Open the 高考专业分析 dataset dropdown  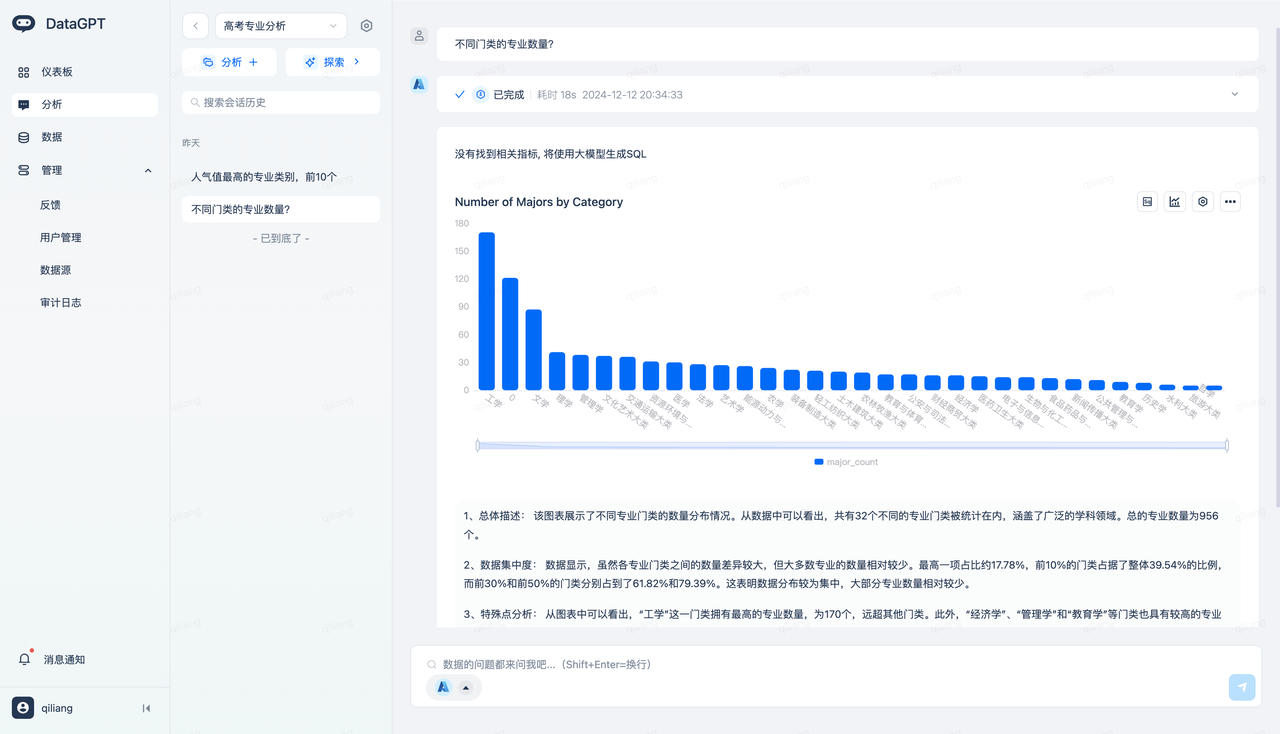pyautogui.click(x=280, y=26)
